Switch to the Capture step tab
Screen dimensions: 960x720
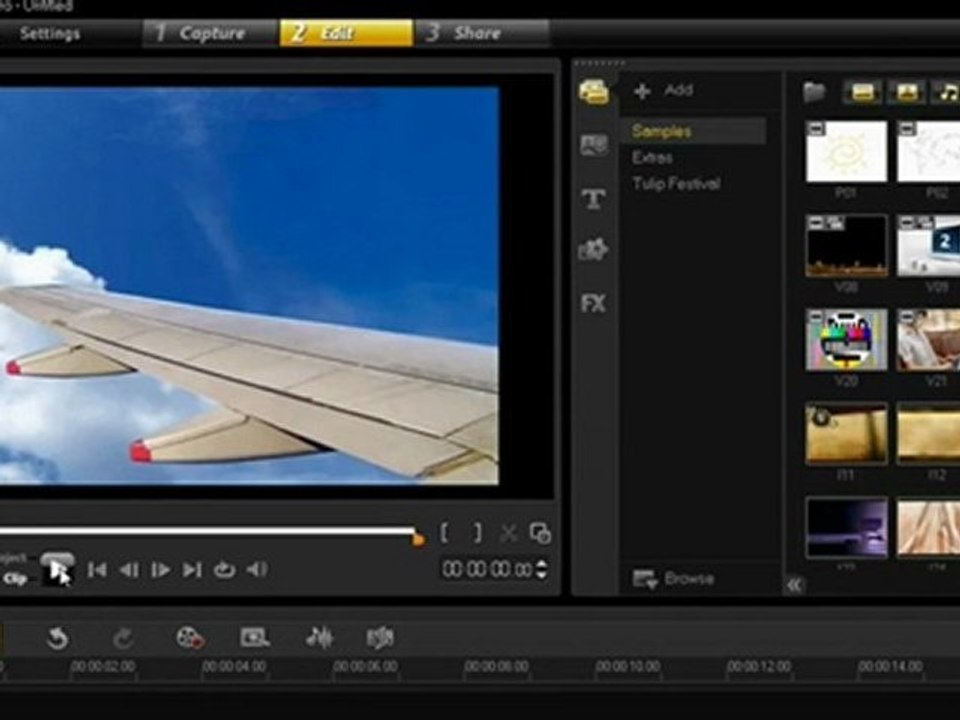[x=211, y=33]
